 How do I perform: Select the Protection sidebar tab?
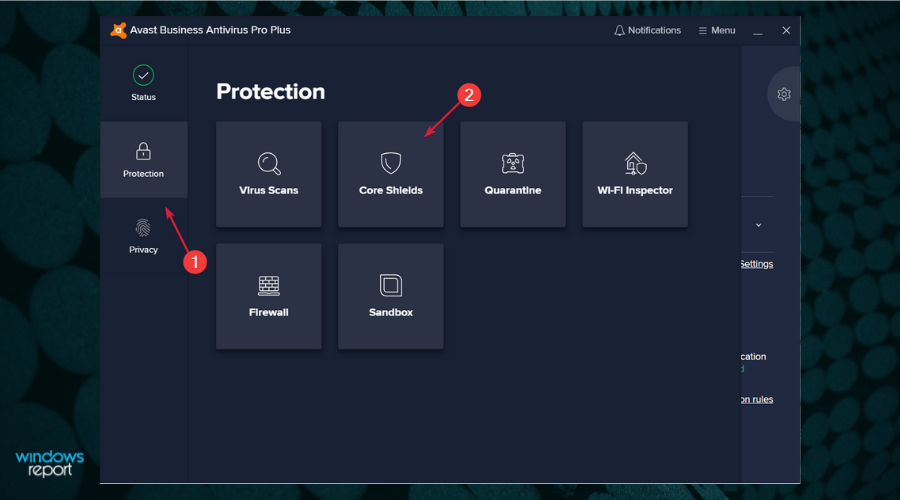click(143, 160)
